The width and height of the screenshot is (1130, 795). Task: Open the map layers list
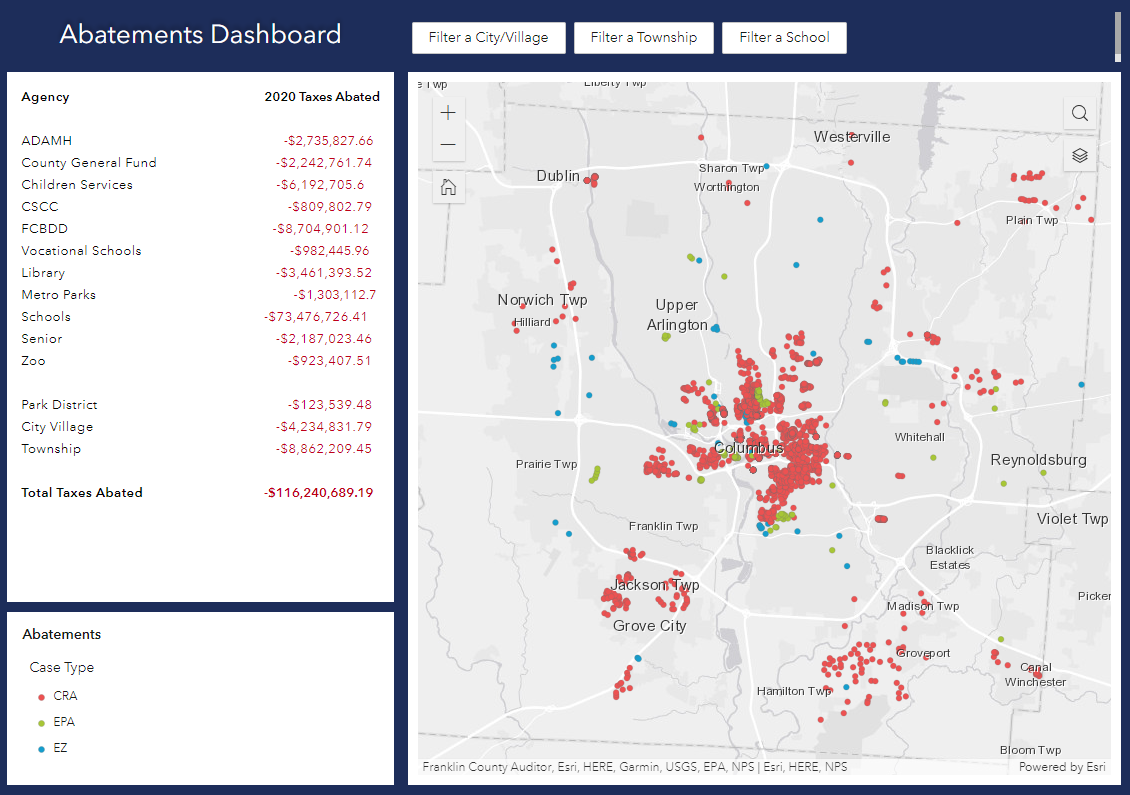(1080, 156)
